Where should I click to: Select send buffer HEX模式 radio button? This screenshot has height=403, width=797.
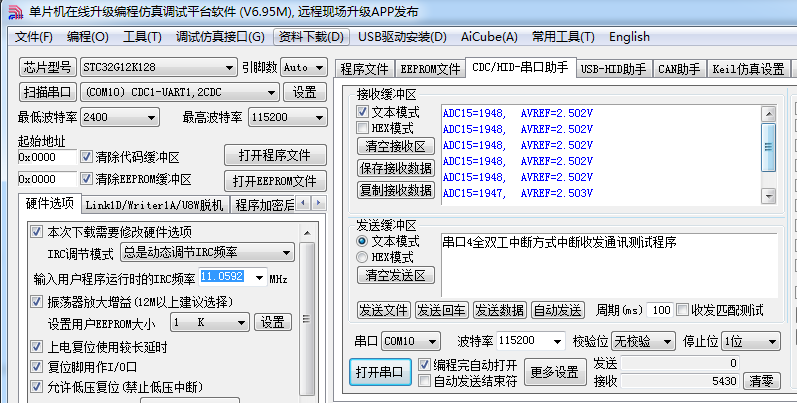pyautogui.click(x=362, y=257)
